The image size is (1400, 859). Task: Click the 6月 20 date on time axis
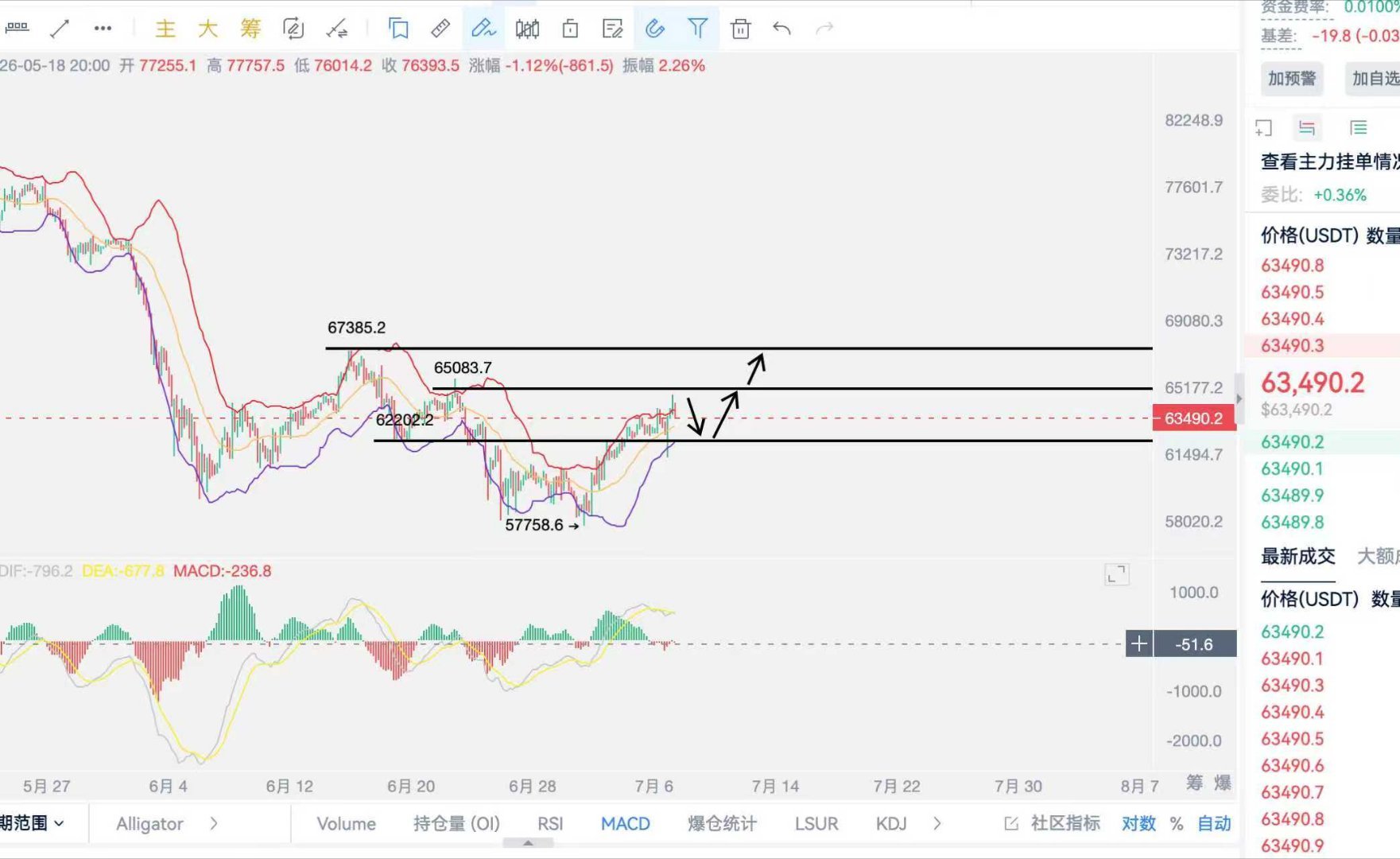point(411,787)
